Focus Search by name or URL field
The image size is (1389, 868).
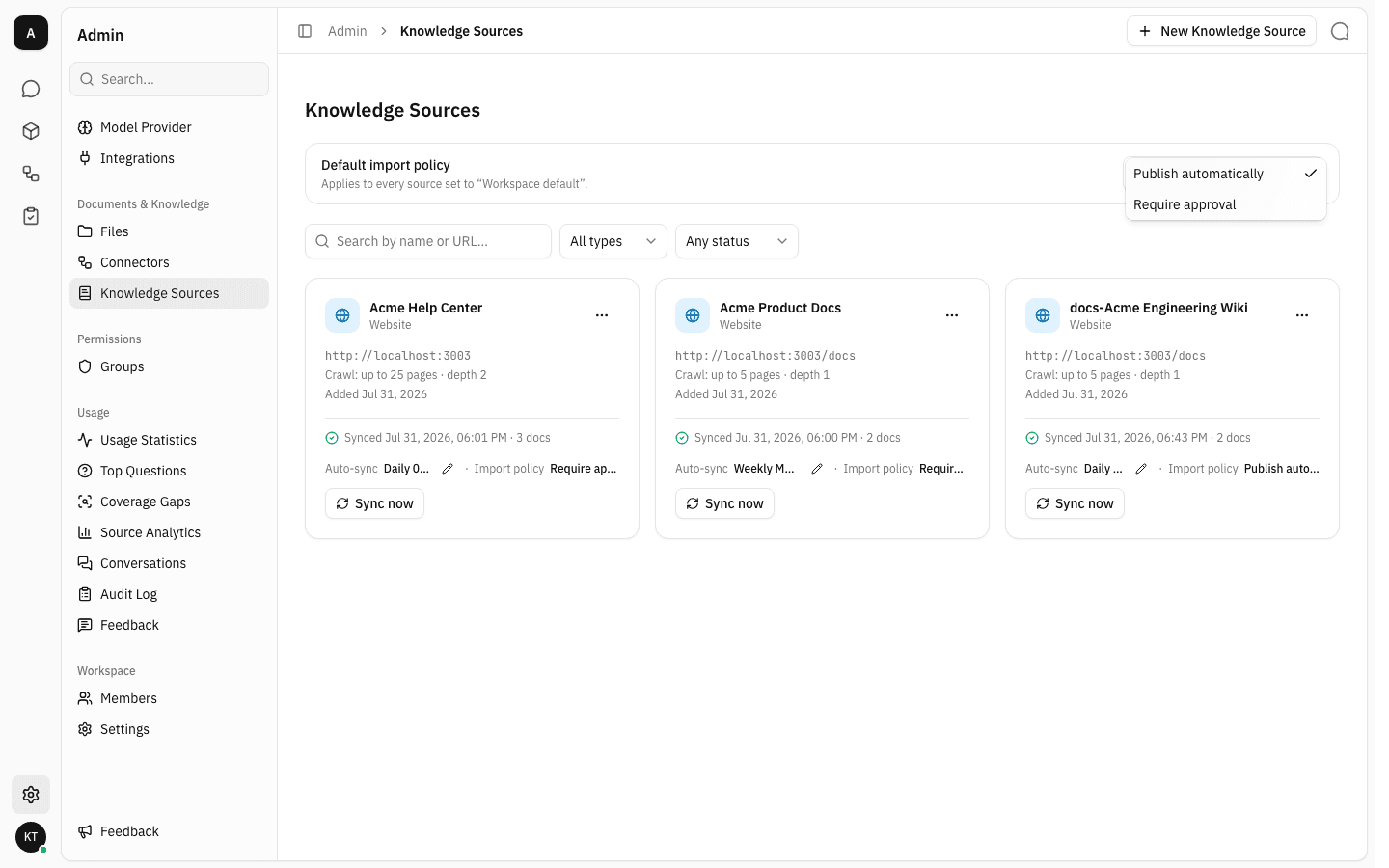[428, 241]
